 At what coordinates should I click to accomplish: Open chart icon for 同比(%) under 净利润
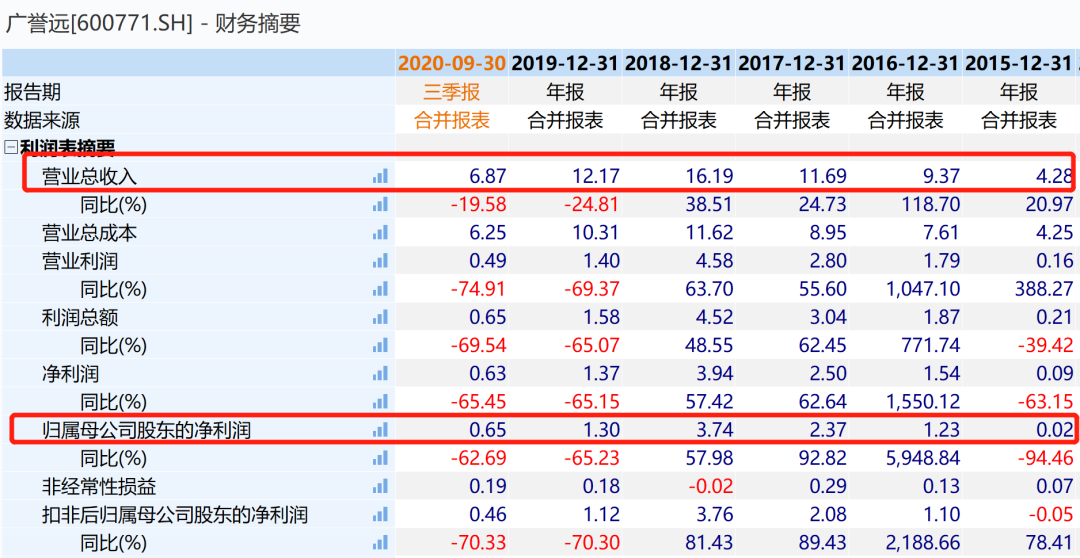[380, 402]
